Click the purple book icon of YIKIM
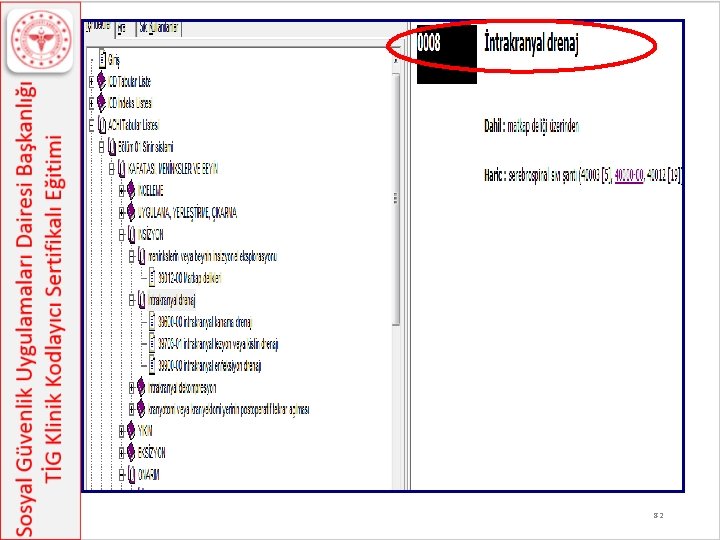The image size is (720, 540). coord(131,431)
